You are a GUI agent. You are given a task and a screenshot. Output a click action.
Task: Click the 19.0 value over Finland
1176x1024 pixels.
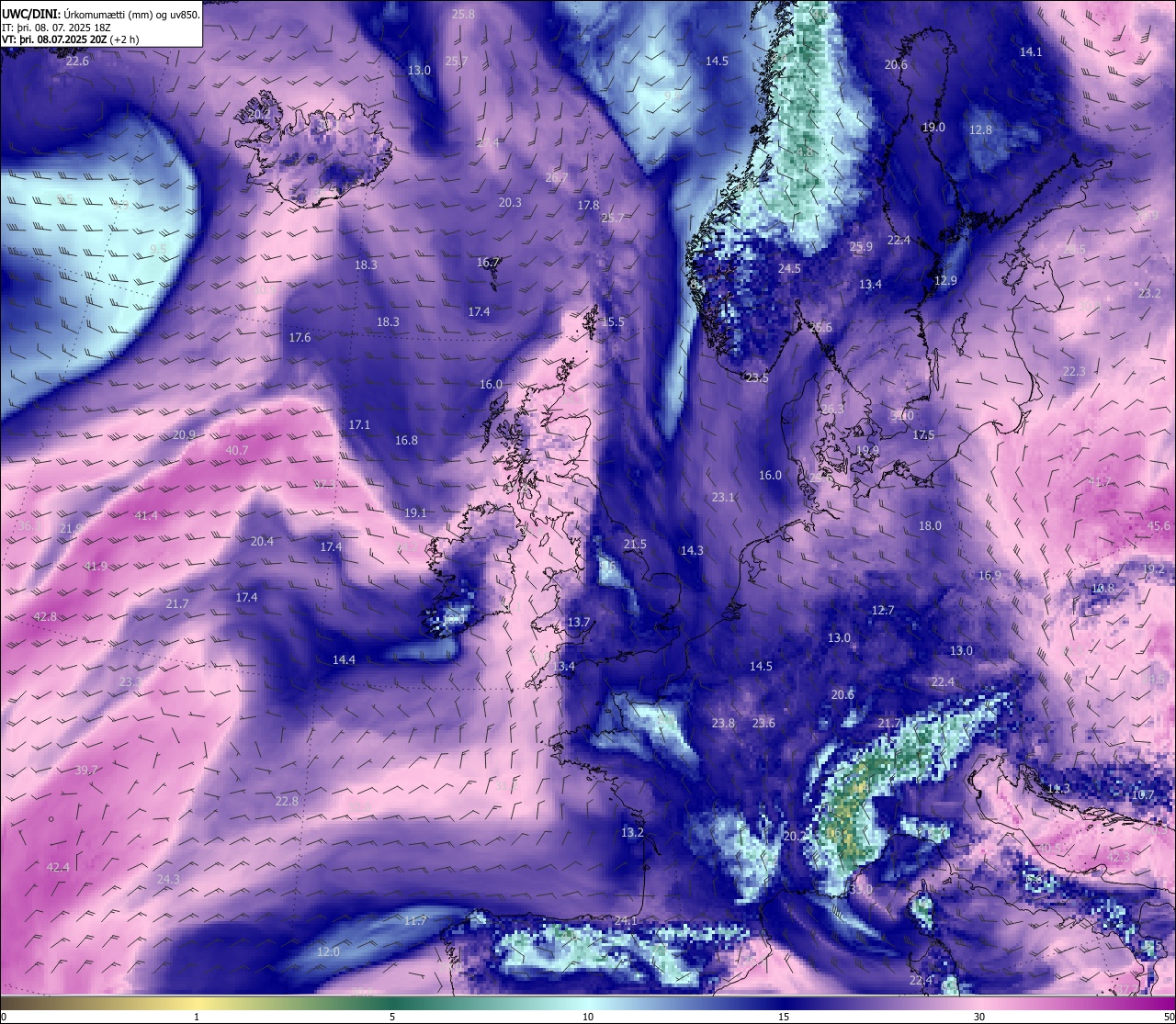(933, 128)
